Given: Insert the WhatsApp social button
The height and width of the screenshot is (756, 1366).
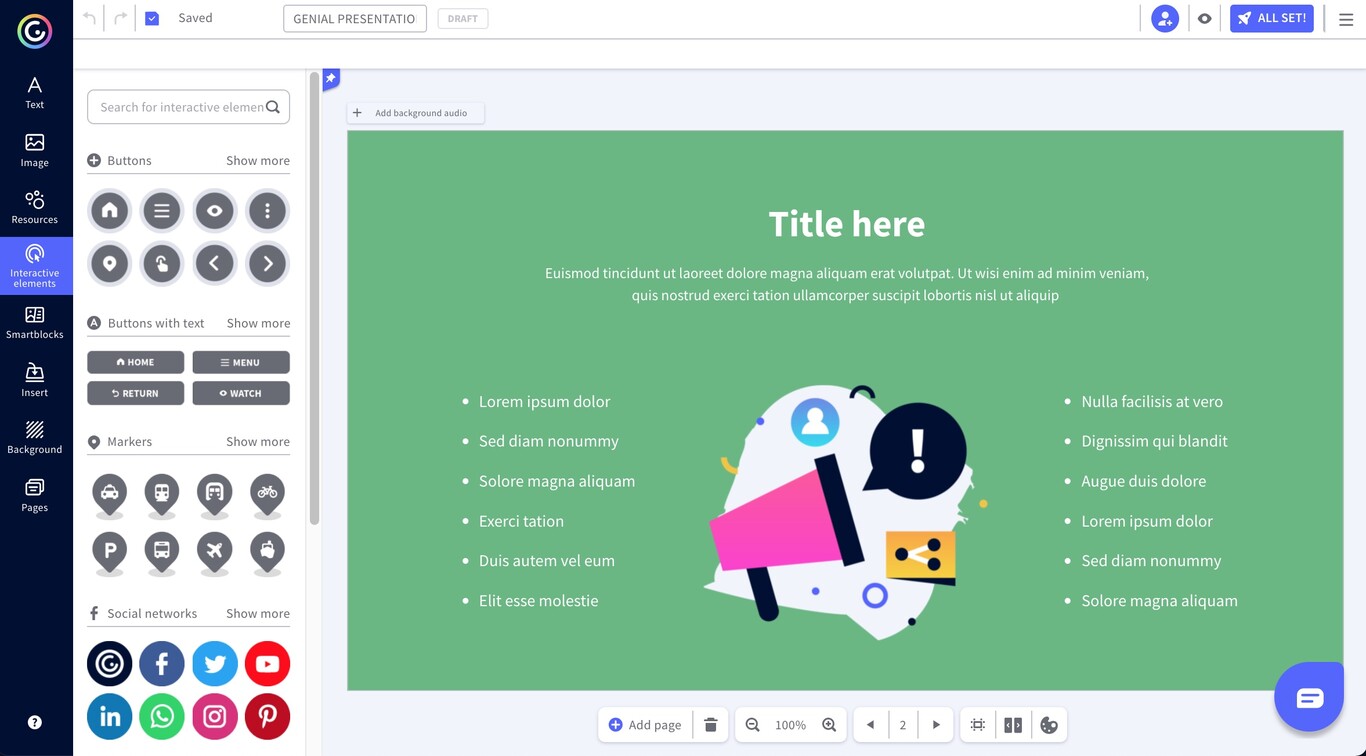Looking at the screenshot, I should (x=162, y=716).
